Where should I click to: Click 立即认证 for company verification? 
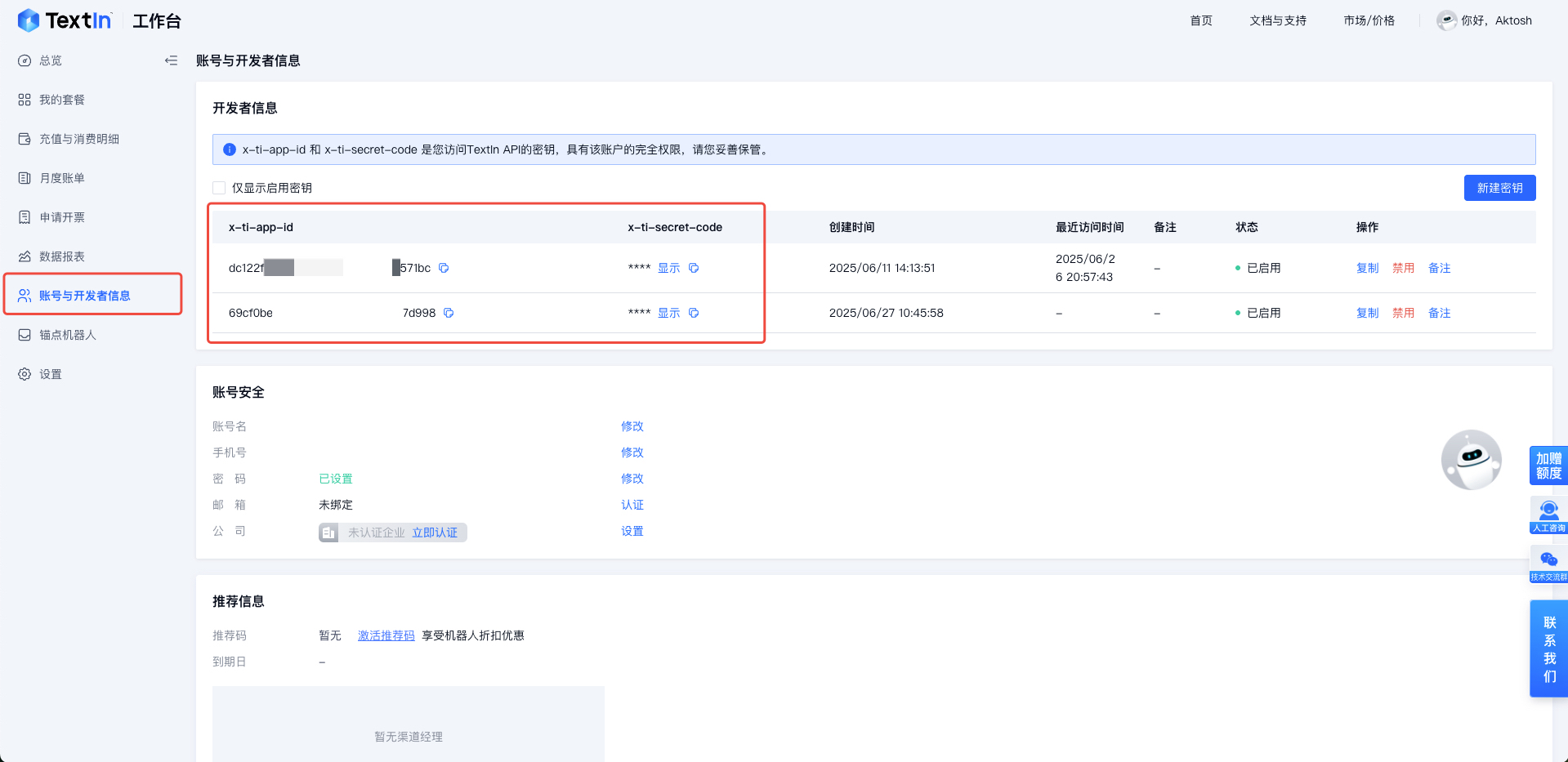pos(435,533)
